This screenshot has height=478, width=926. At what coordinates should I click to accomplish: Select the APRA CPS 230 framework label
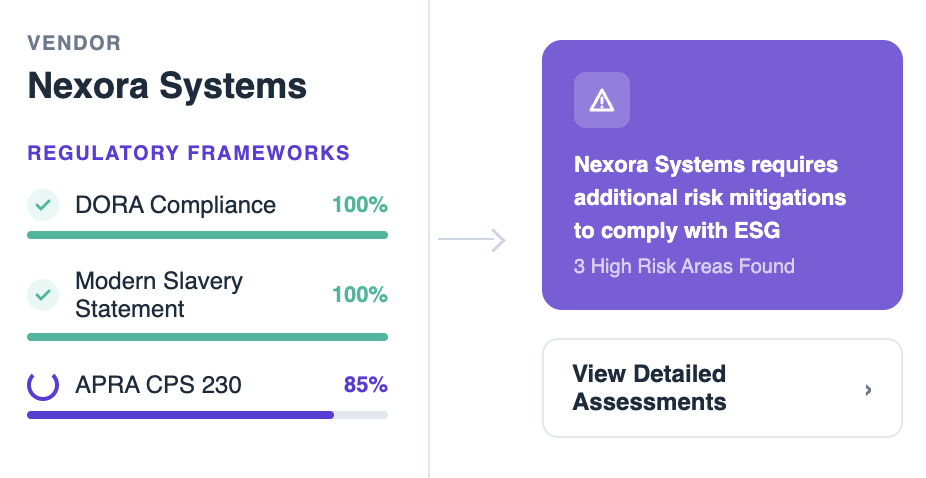pos(158,385)
